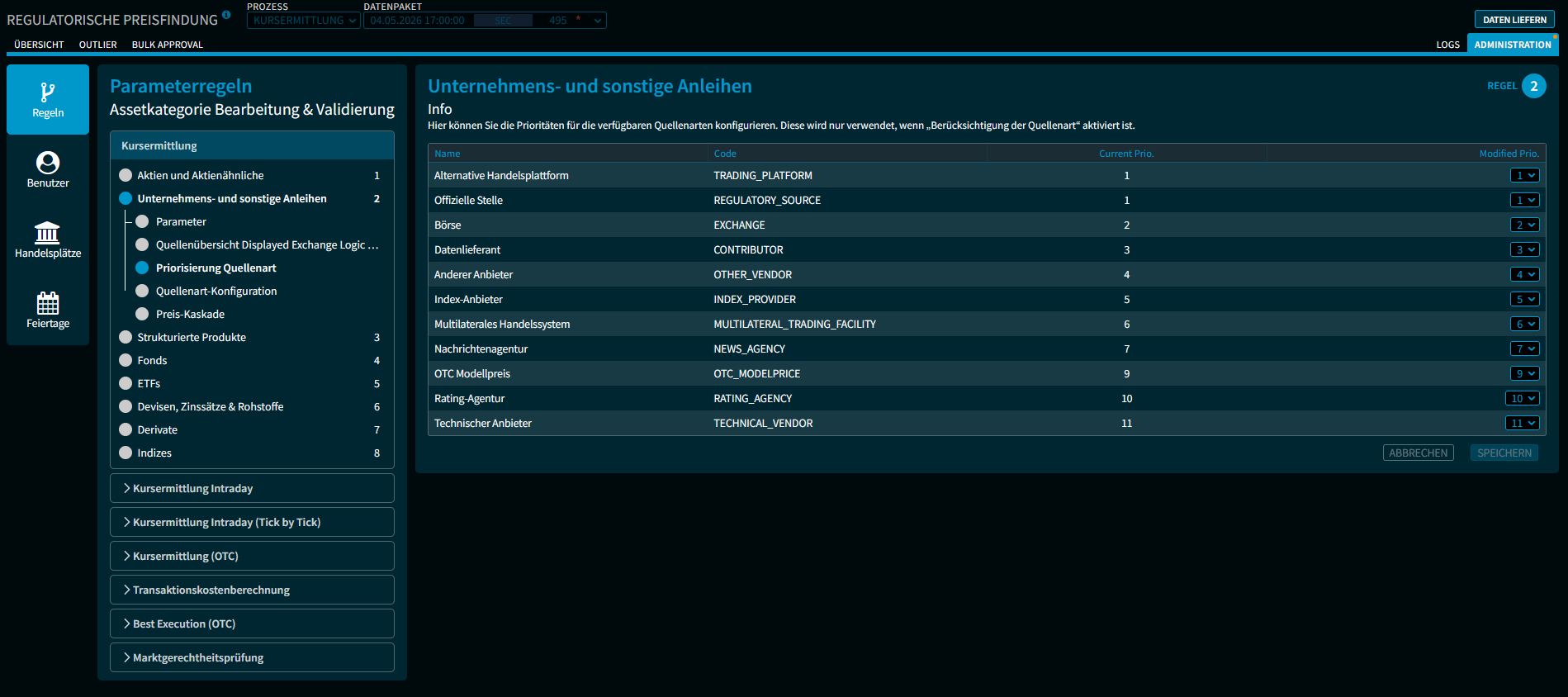Expand Kursermittlung (OTC) section
The image size is (1568, 697).
pyautogui.click(x=252, y=556)
